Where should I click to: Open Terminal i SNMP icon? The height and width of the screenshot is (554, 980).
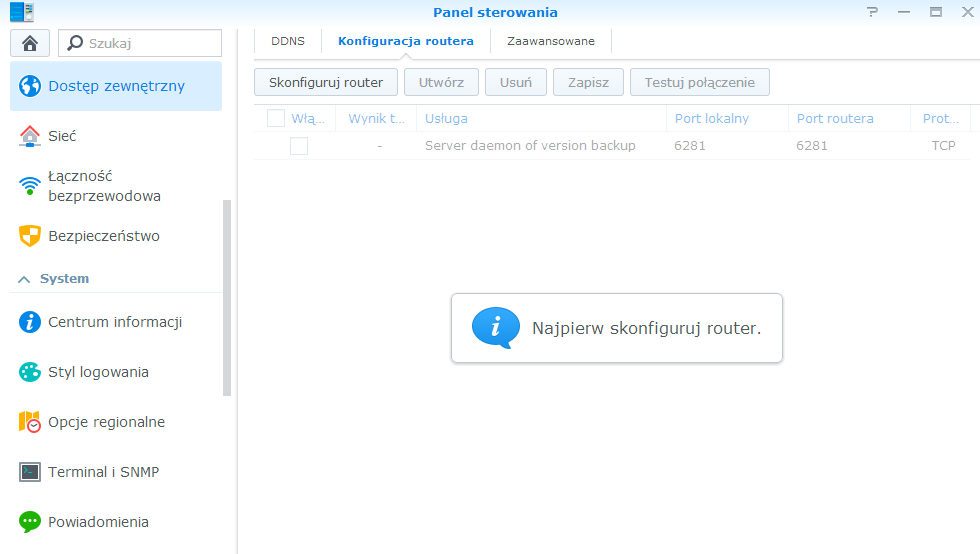[x=30, y=472]
